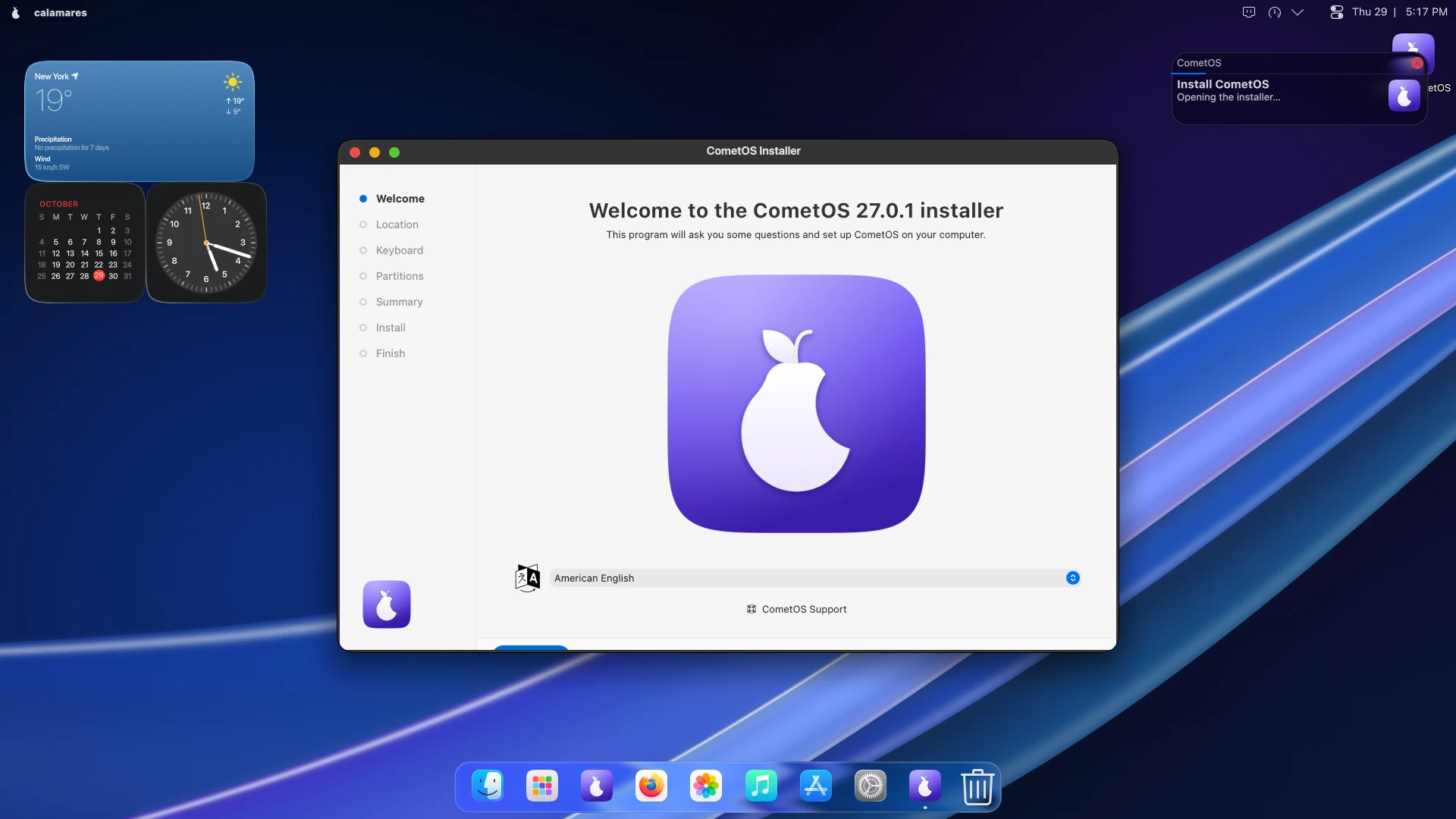The width and height of the screenshot is (1456, 819).
Task: Open Launchpad app grid in dock
Action: (542, 786)
